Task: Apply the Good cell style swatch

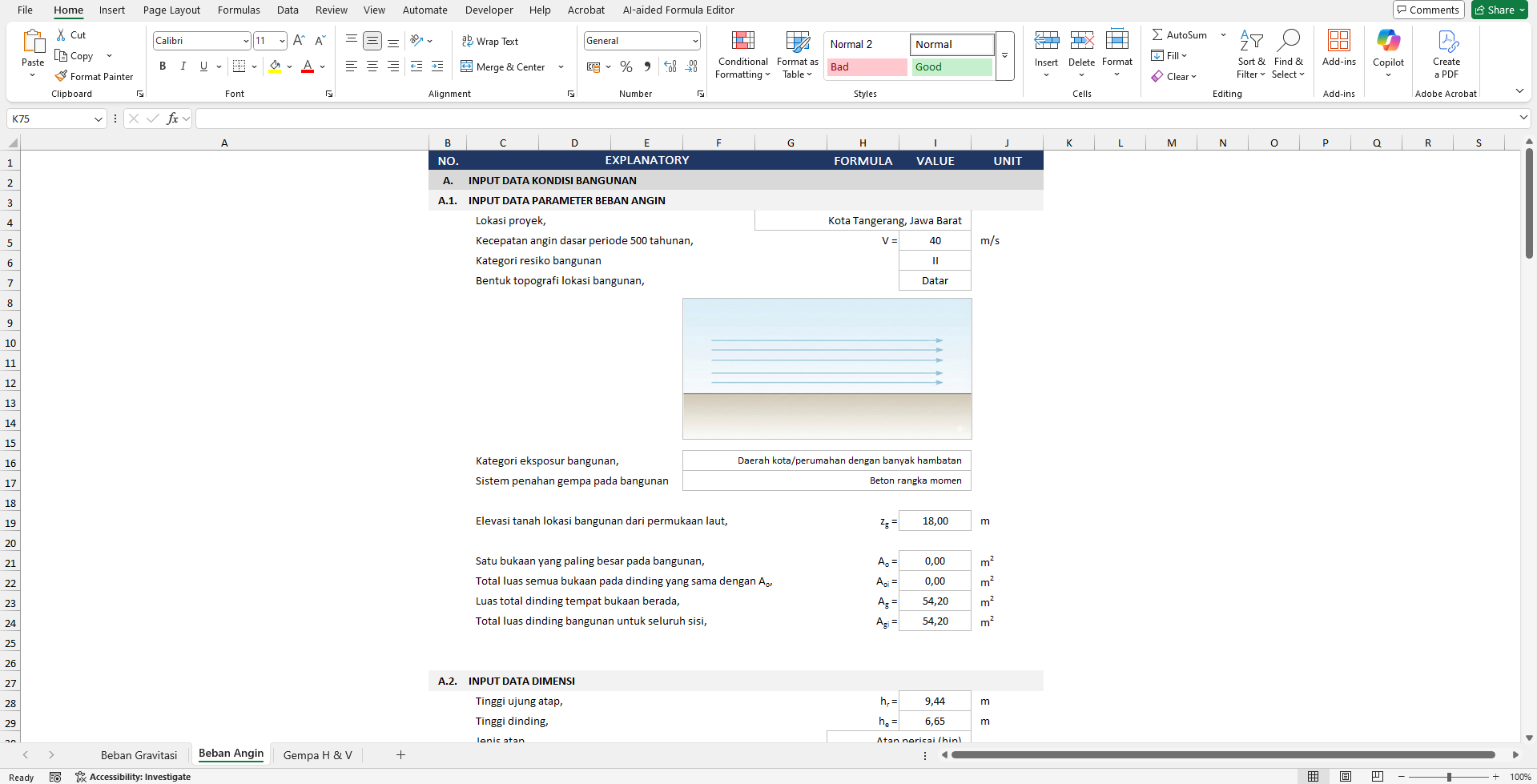Action: [x=951, y=67]
